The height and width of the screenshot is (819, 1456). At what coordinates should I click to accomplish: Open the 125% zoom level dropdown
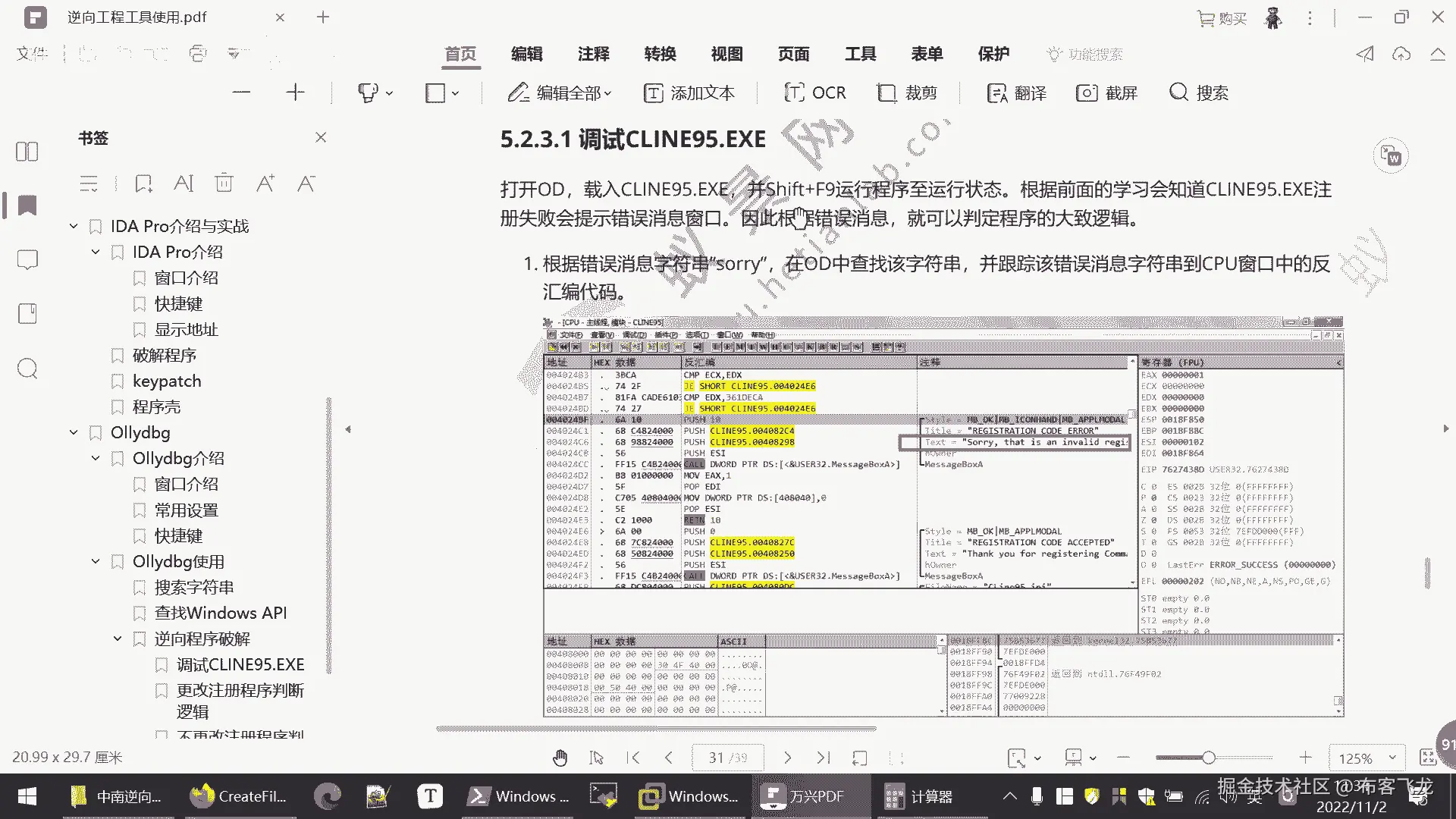(1392, 758)
